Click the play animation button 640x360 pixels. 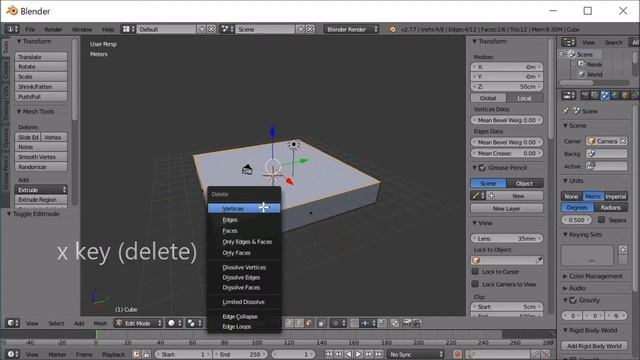[358, 354]
